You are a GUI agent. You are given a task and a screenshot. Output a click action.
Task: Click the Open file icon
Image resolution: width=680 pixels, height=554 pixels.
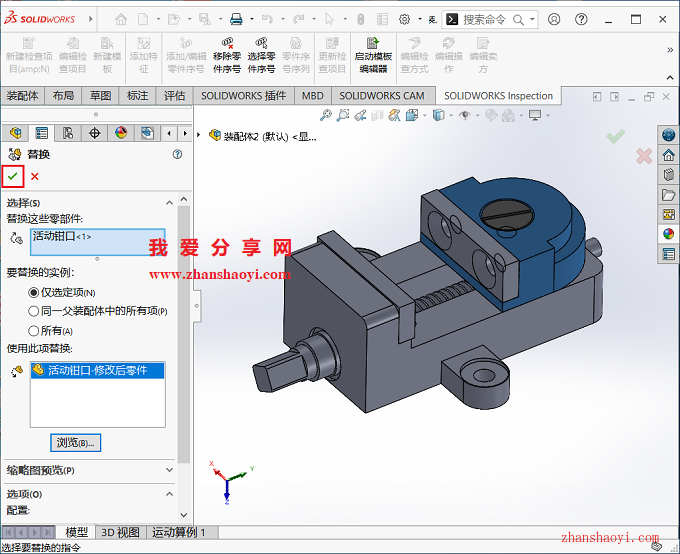[x=174, y=19]
